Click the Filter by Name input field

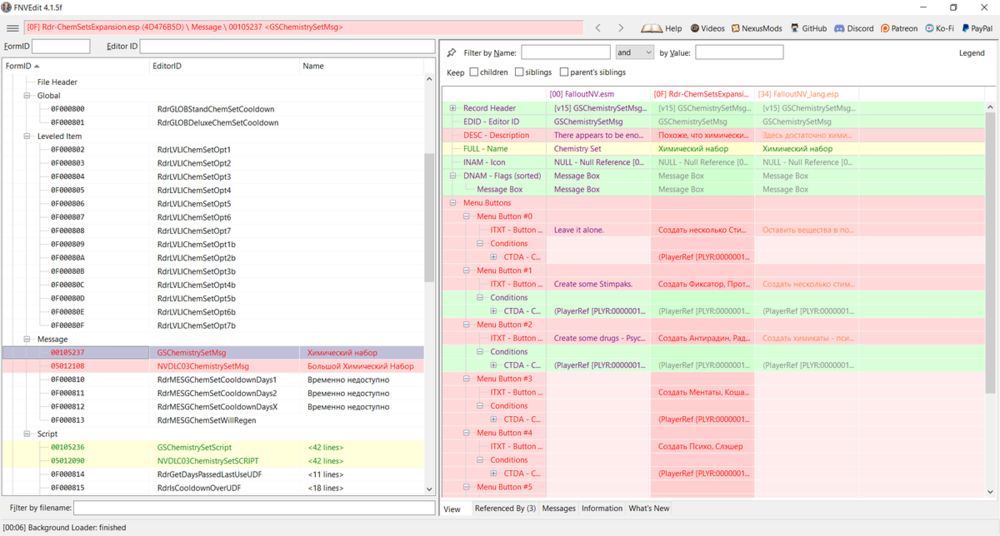point(566,52)
